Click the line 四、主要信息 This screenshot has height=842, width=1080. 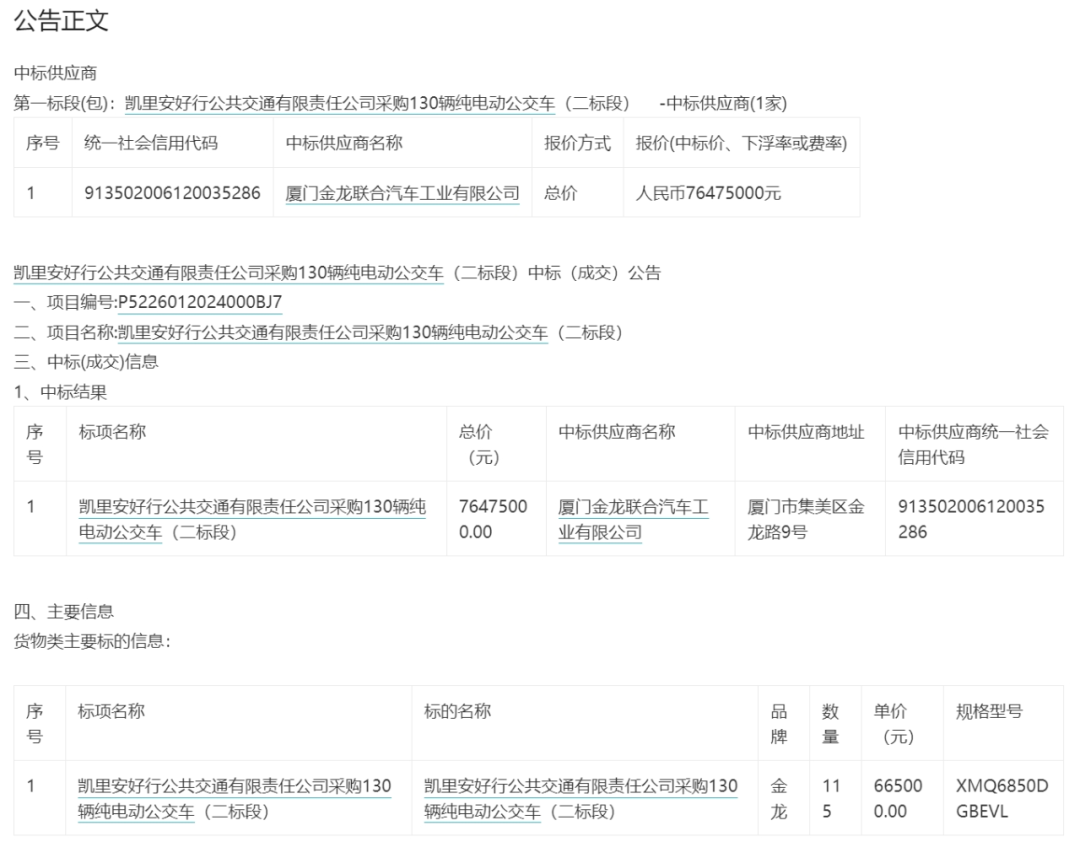[x=64, y=612]
